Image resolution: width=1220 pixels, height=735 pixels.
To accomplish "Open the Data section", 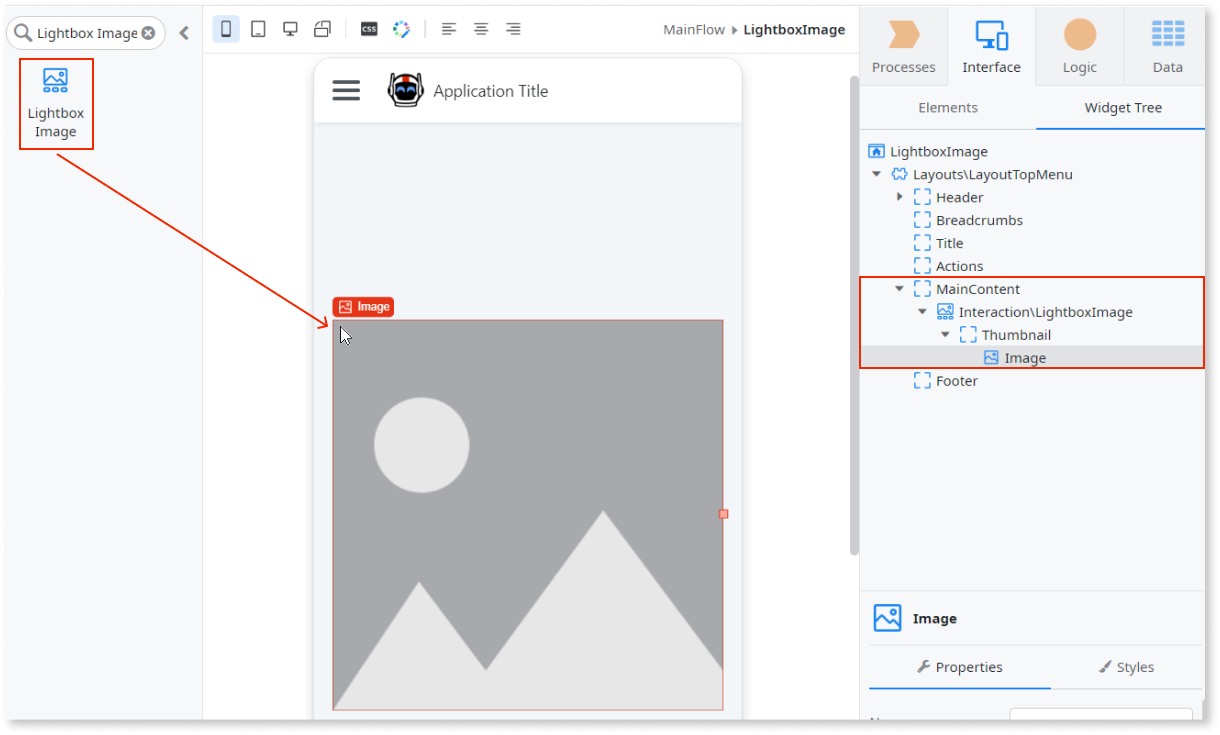I will [1167, 45].
